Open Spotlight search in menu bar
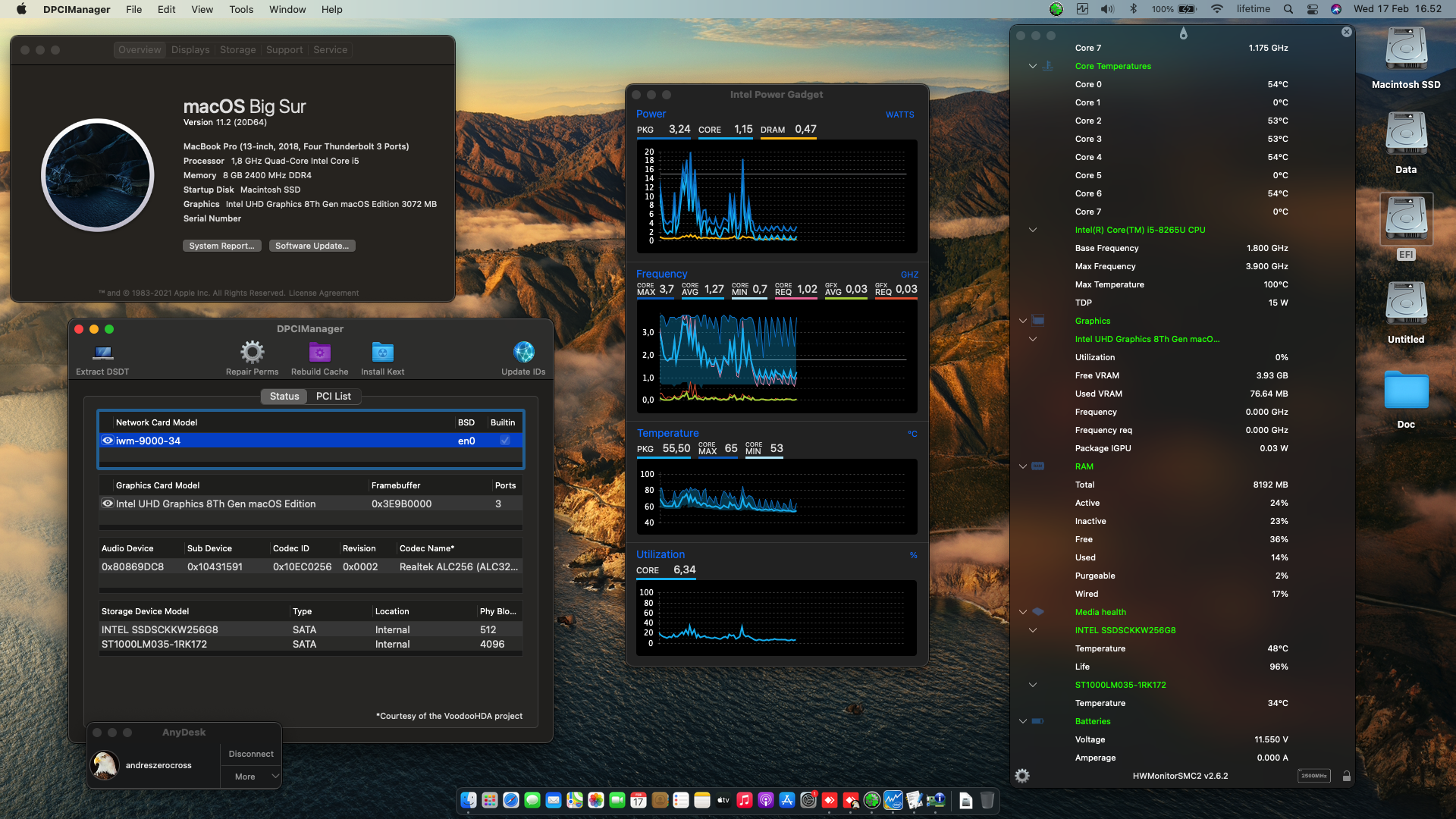The height and width of the screenshot is (819, 1456). (x=1288, y=9)
